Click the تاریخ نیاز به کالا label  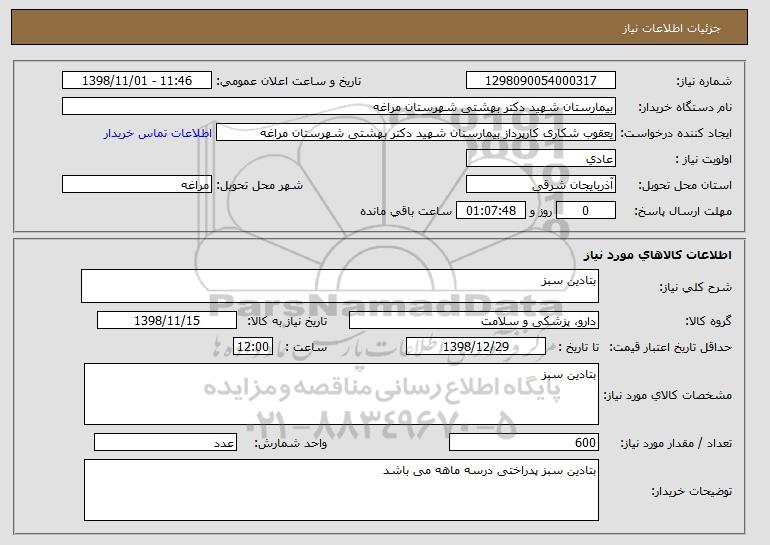(287, 321)
